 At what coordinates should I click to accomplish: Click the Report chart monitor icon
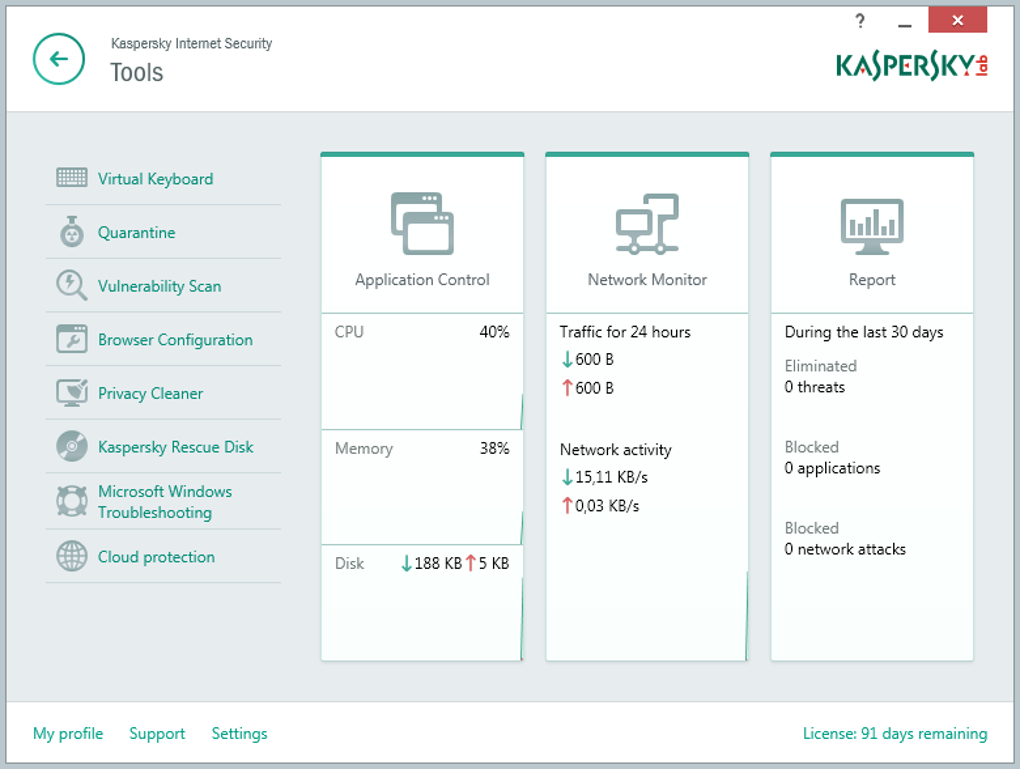coord(872,226)
